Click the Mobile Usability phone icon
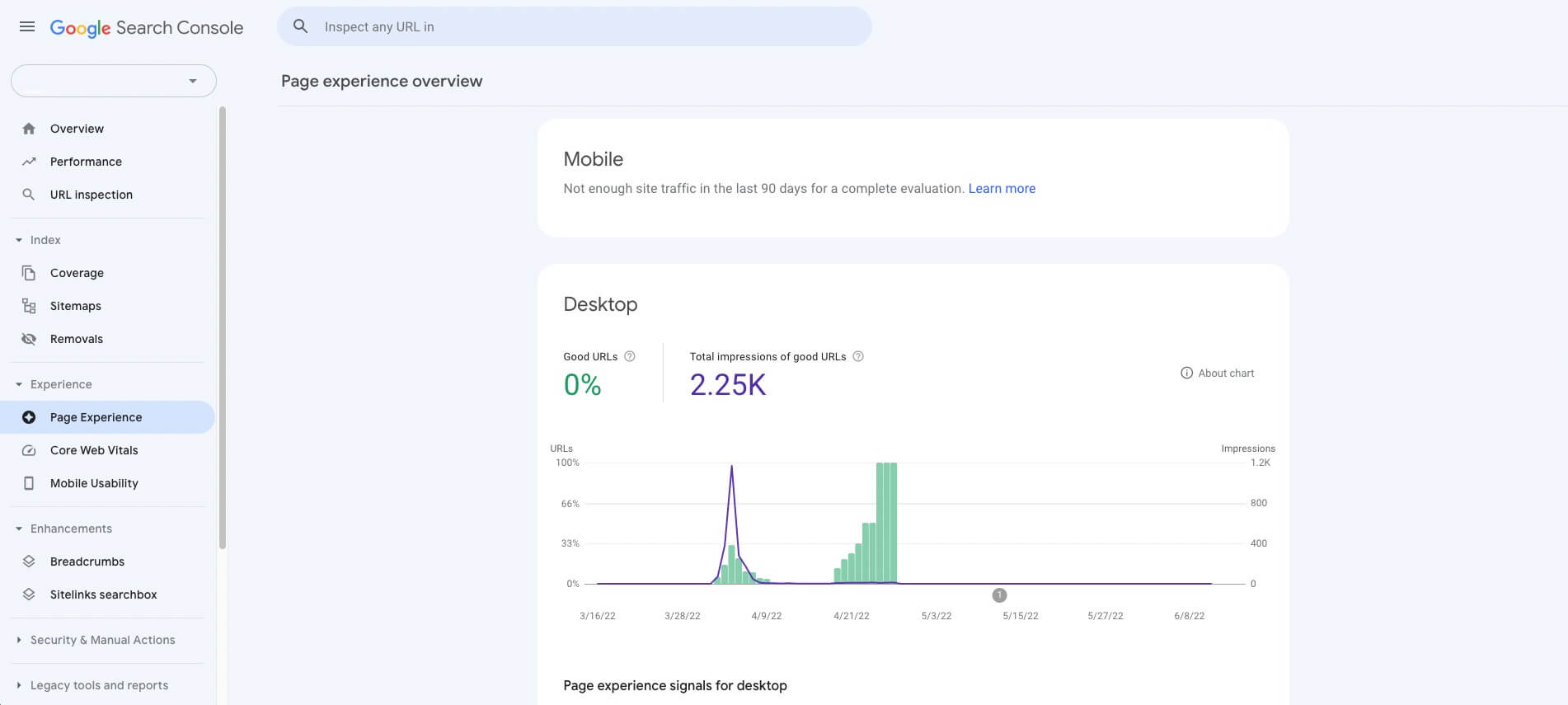Image resolution: width=1568 pixels, height=705 pixels. click(29, 483)
